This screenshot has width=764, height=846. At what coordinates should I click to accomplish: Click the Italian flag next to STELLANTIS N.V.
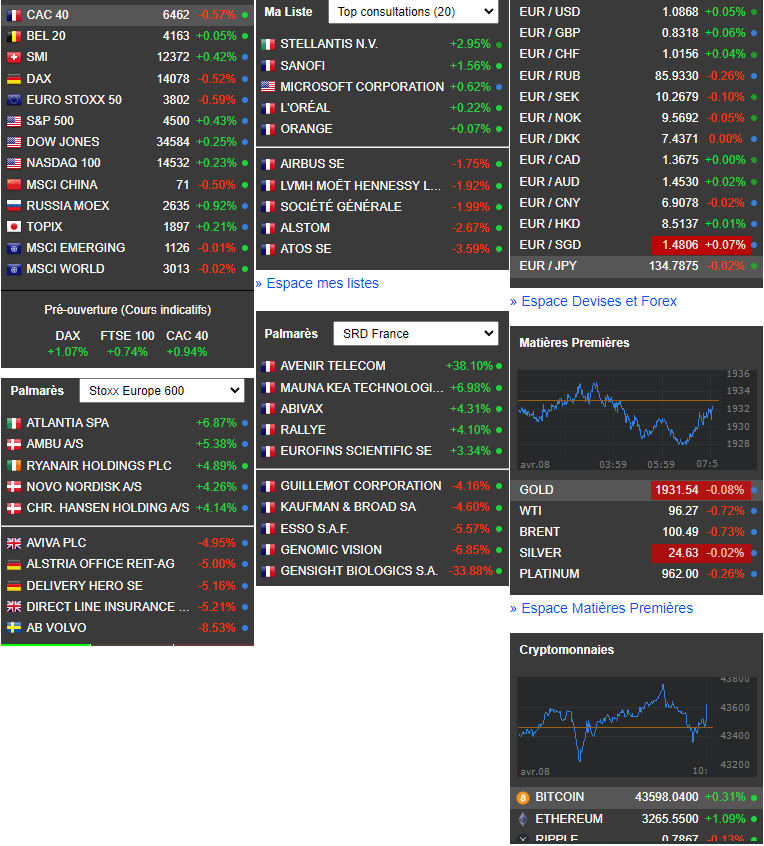[268, 44]
